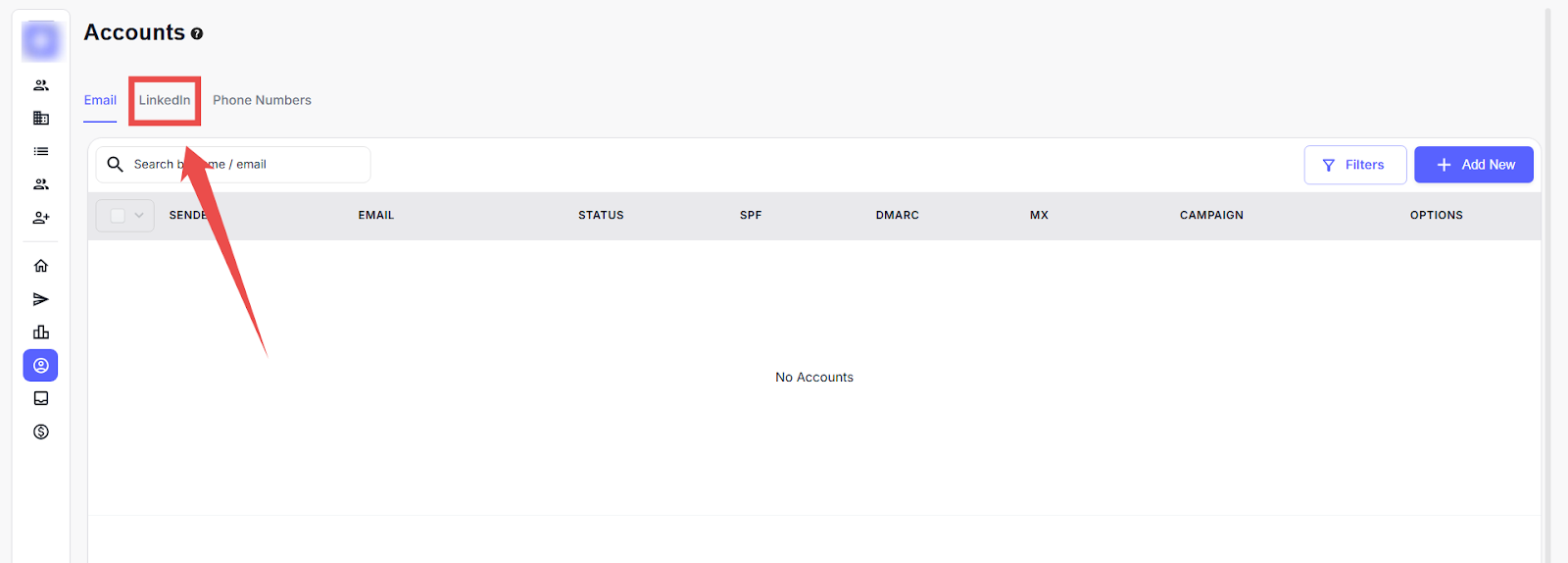Viewport: 1568px width, 563px height.
Task: Tick the select-all checkbox in table header
Action: (x=118, y=216)
